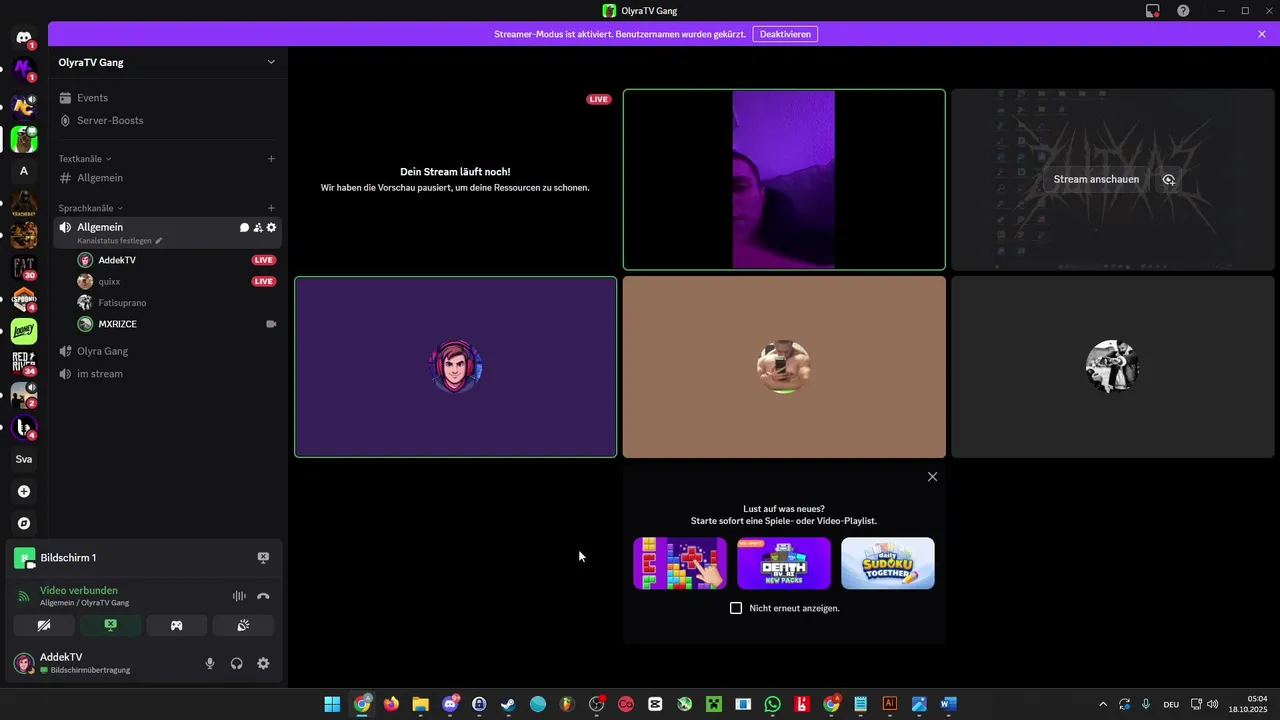1280x720 pixels.
Task: Check 'Nicht erneut anzeigen' checkbox
Action: click(x=736, y=608)
